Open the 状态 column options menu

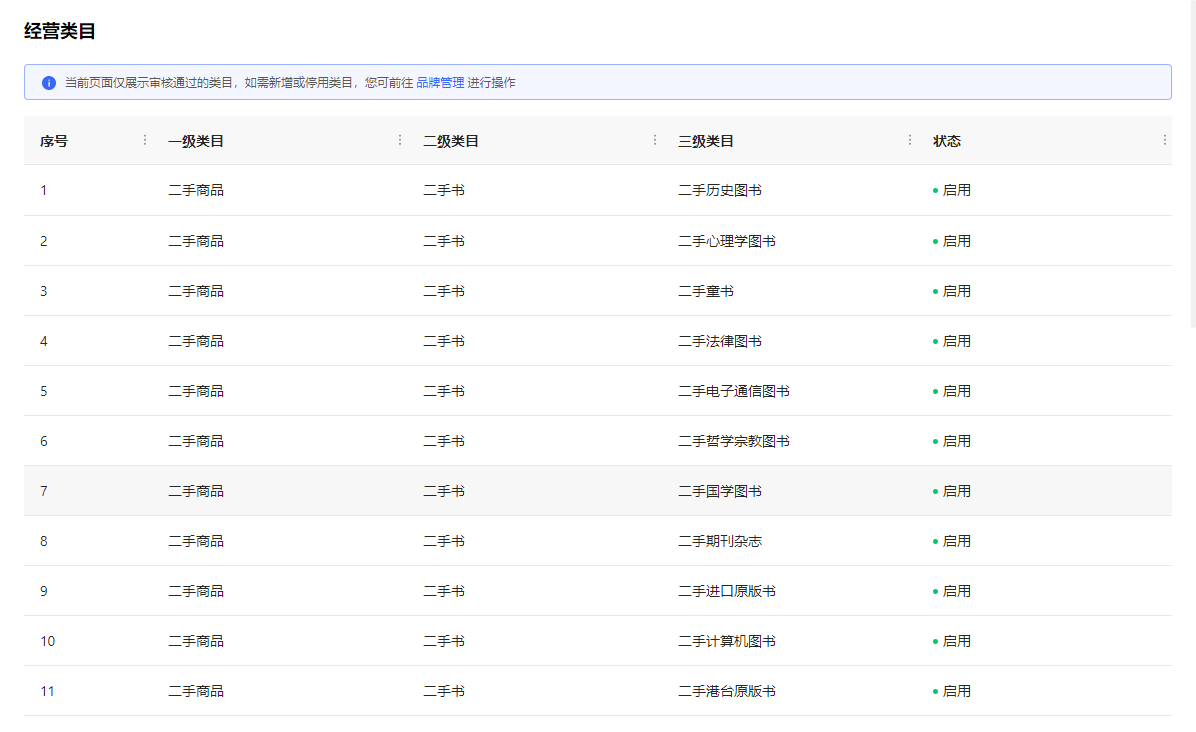coord(1164,141)
